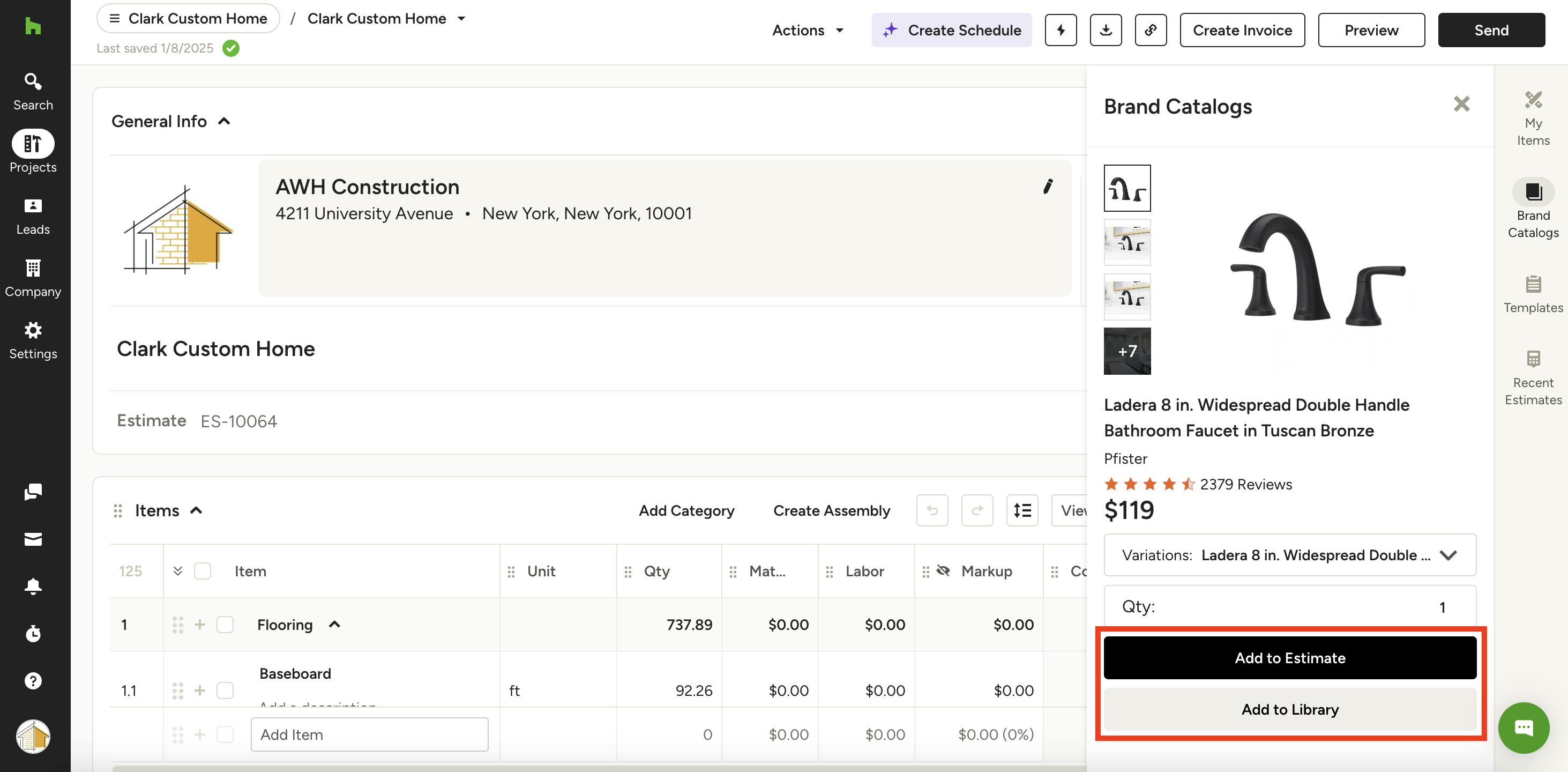This screenshot has width=1568, height=772.
Task: Open Search in the left sidebar
Action: click(x=33, y=92)
